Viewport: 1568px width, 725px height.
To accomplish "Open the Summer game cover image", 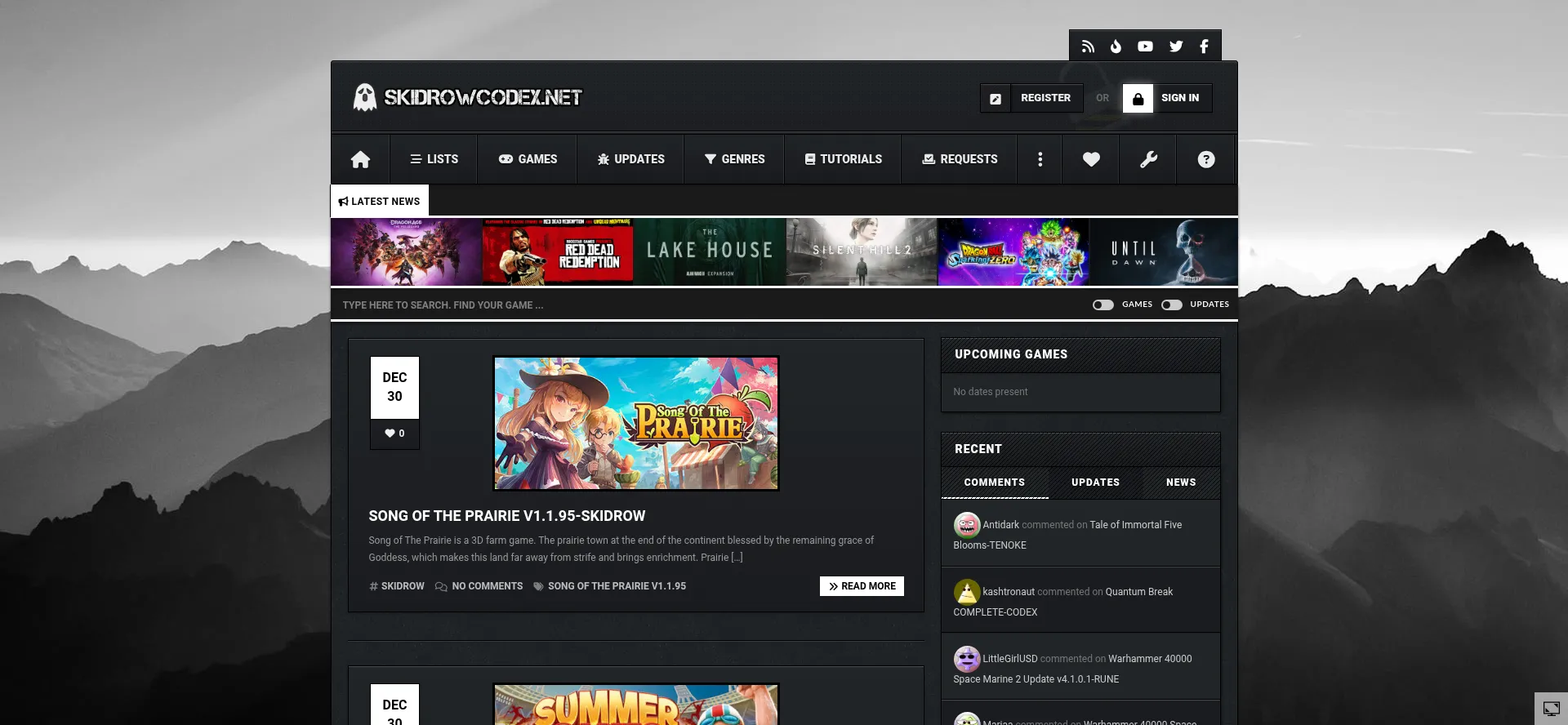I will coord(636,705).
